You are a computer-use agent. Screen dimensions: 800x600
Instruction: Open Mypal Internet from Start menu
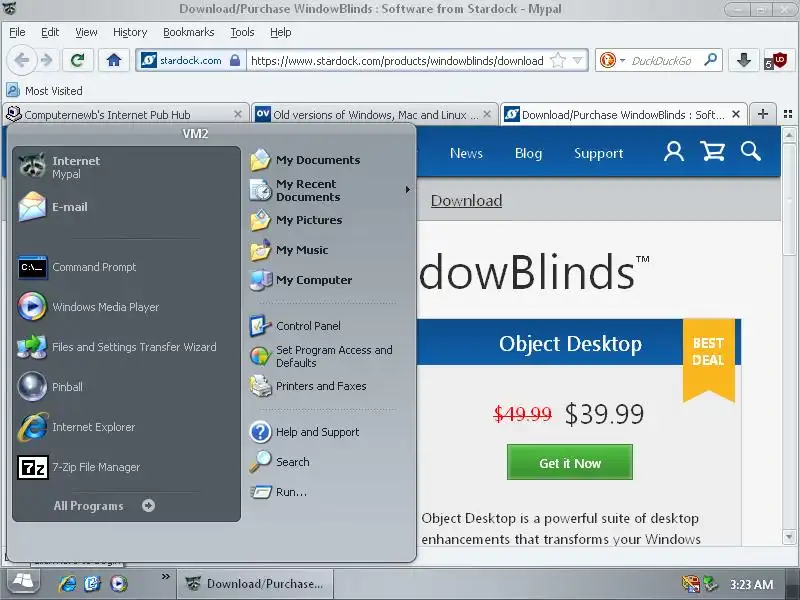coord(126,167)
